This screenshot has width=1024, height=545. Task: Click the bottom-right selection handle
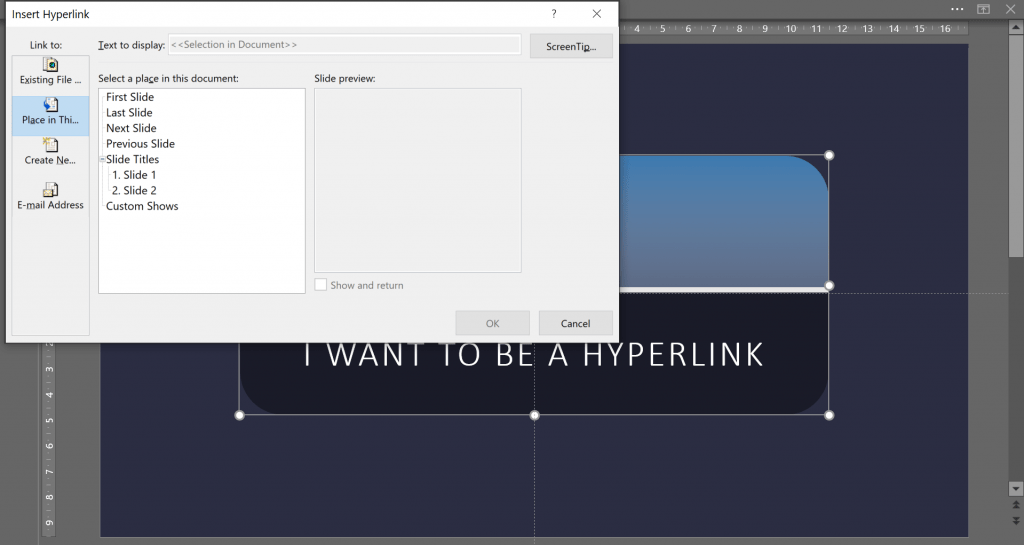point(829,415)
